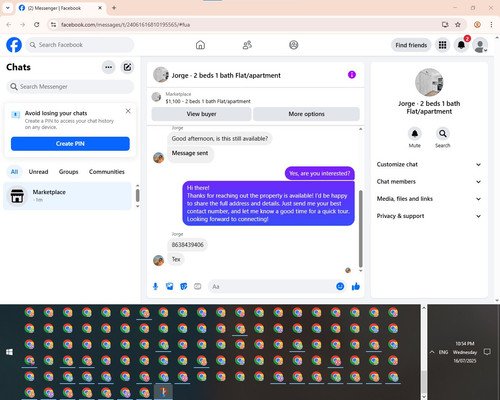Image resolution: width=500 pixels, height=400 pixels.
Task: Attach a photo with the image icon
Action: point(170,286)
